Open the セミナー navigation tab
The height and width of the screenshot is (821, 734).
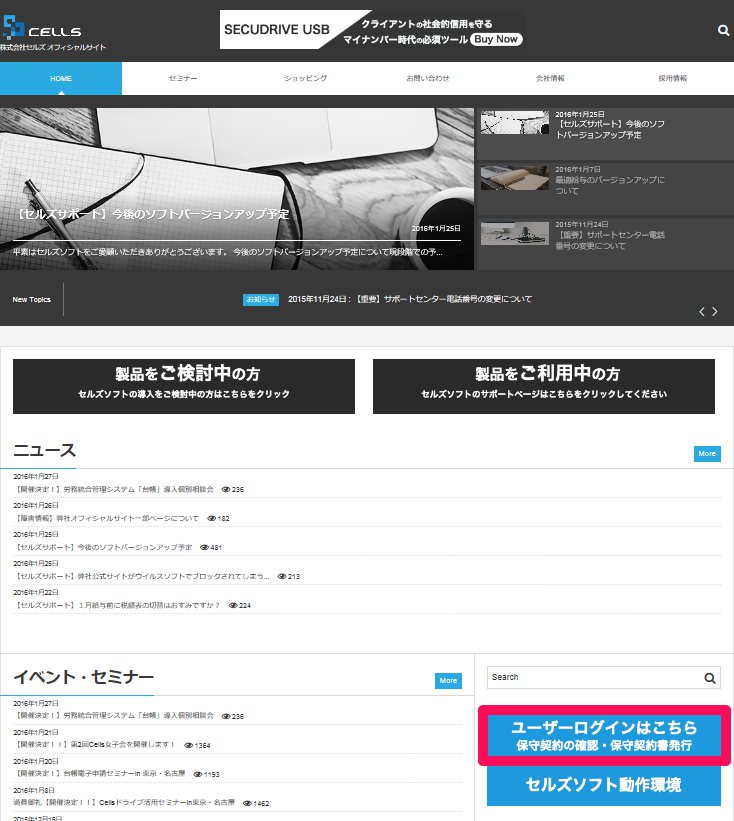(183, 79)
